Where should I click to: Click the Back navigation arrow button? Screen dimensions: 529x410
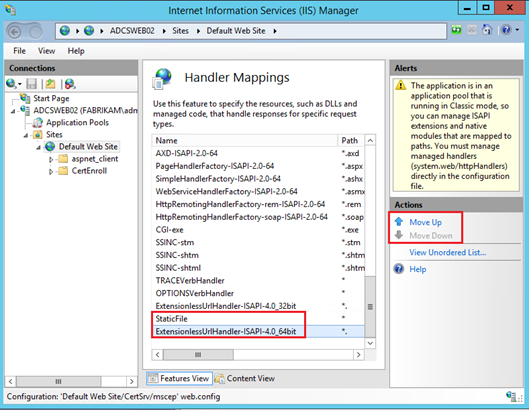pos(15,32)
